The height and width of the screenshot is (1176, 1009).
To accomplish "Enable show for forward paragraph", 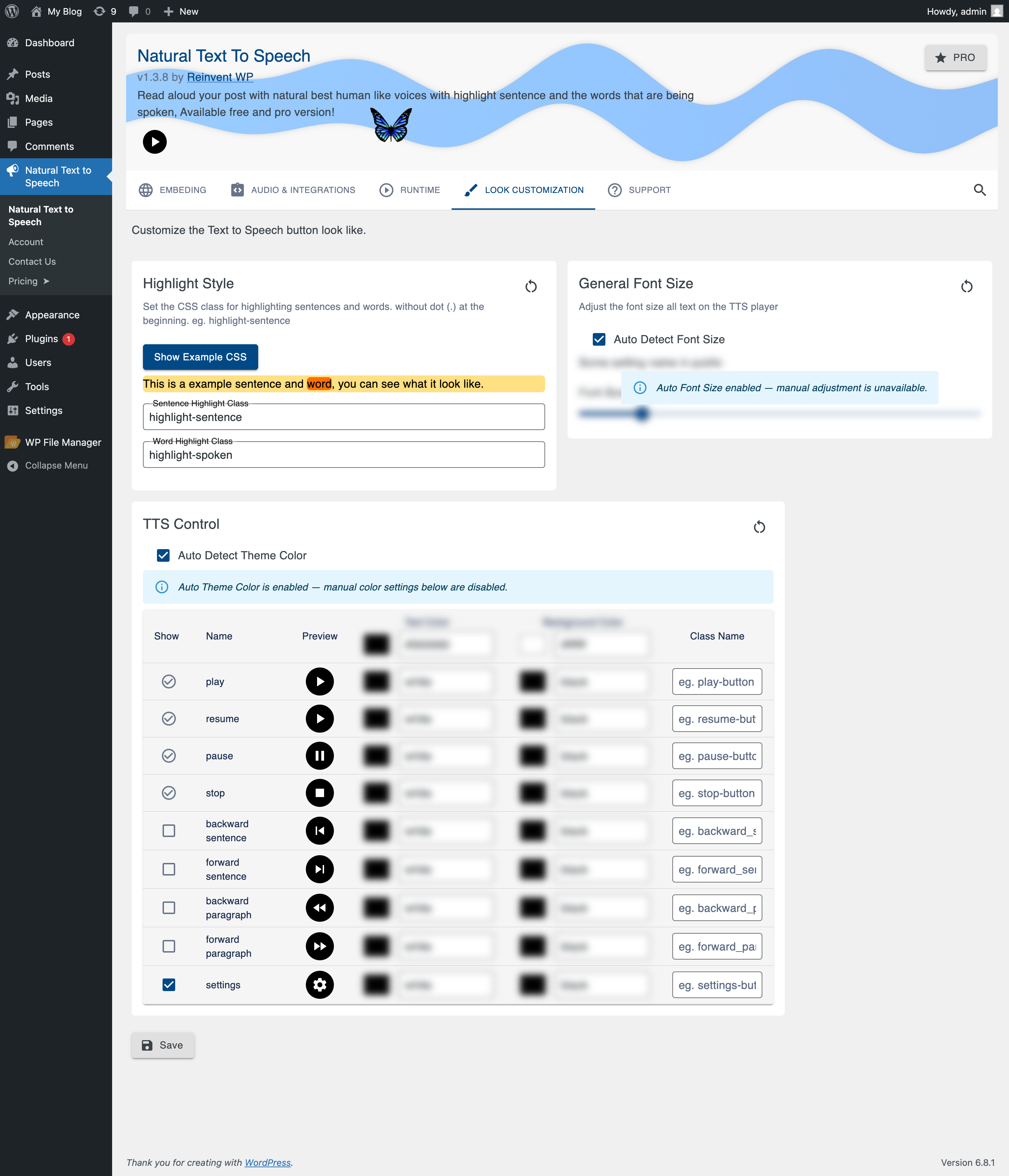I will [x=169, y=947].
